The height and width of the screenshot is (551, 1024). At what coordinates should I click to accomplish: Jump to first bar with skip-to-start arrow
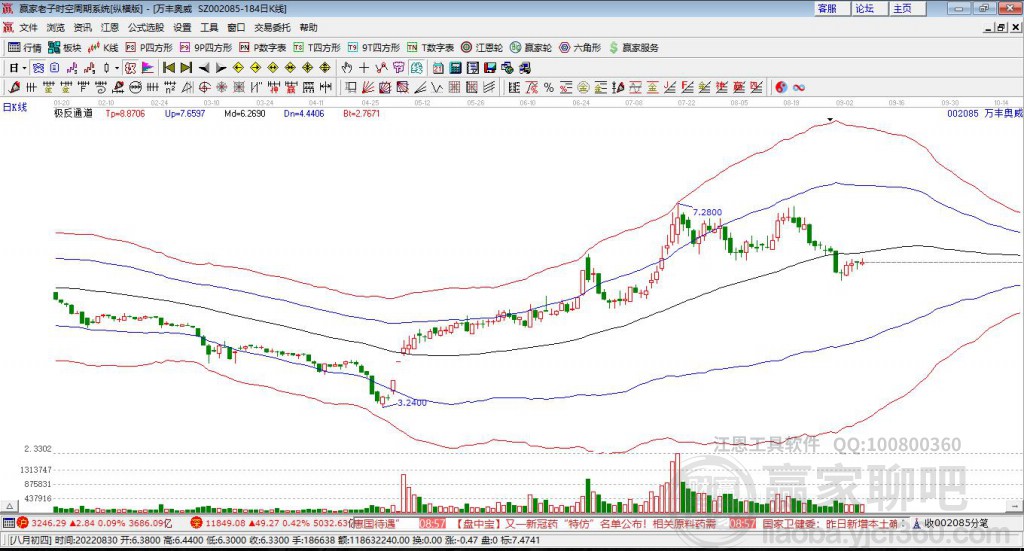coord(168,68)
